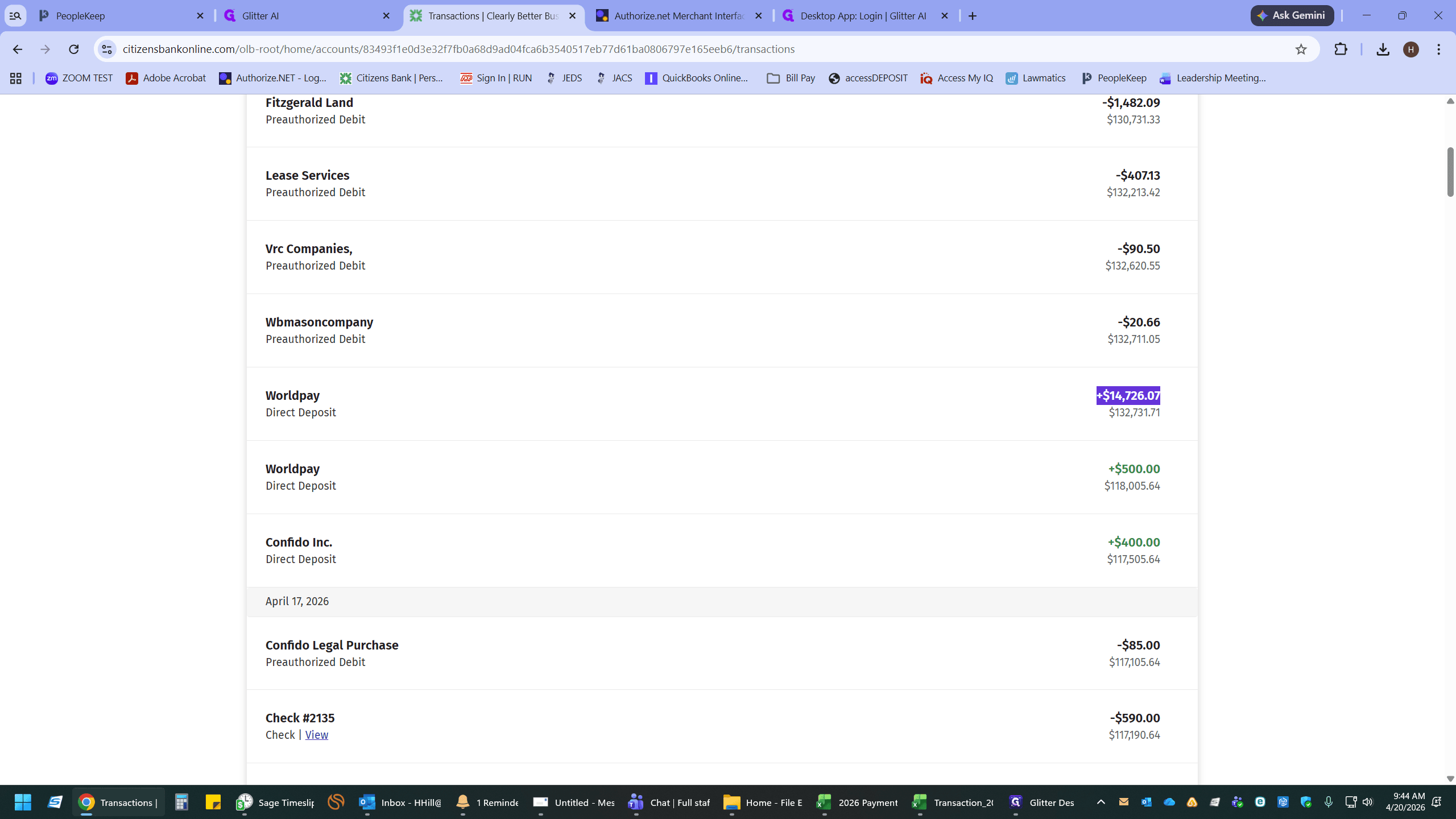Select the Confido Legal Purchase transaction
Viewport: 1456px width, 819px height.
pos(722,653)
